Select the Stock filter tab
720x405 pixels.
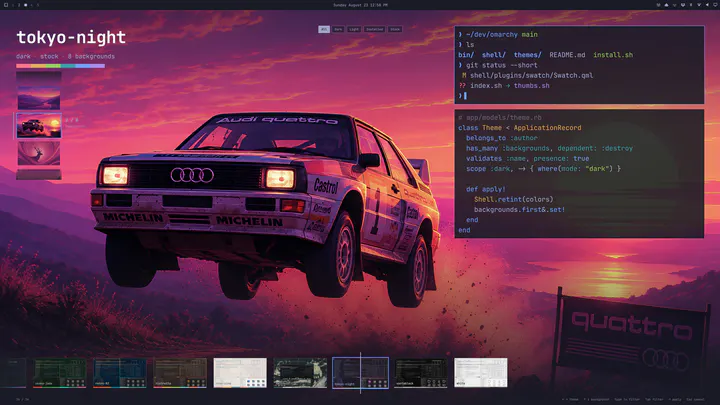(395, 29)
